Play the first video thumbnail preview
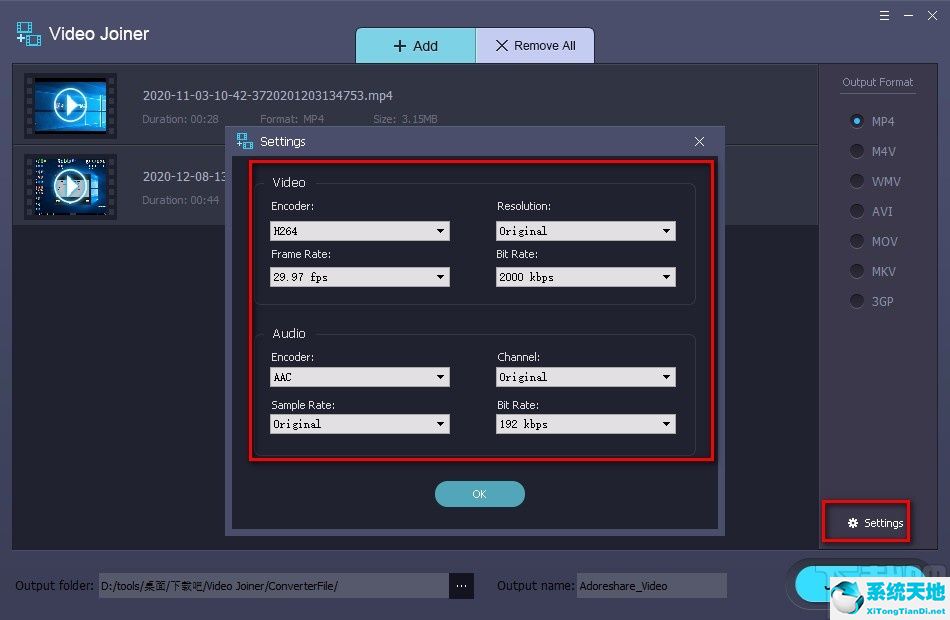Image resolution: width=950 pixels, height=620 pixels. [70, 104]
